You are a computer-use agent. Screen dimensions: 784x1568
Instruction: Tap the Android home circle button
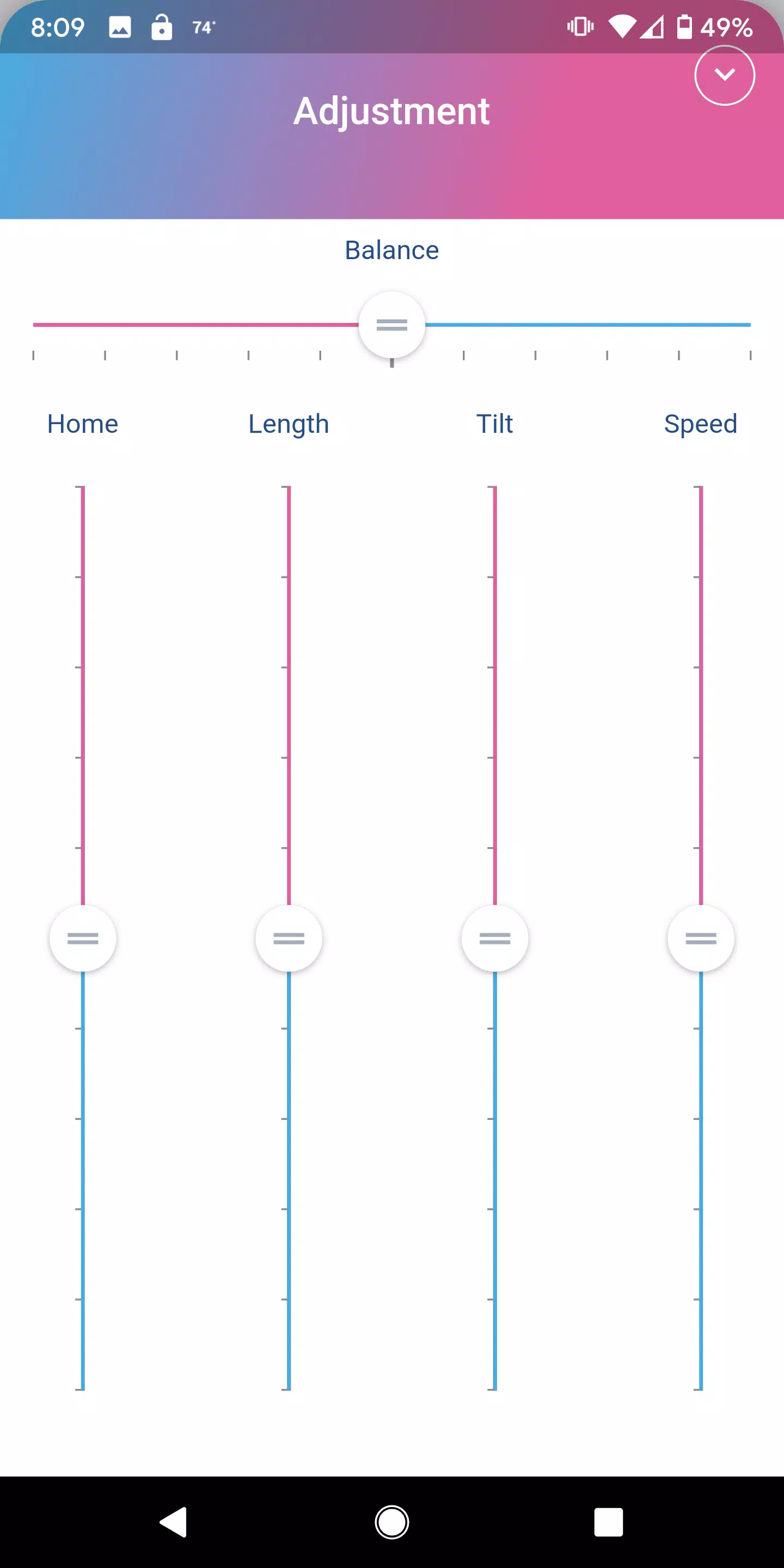[392, 1522]
